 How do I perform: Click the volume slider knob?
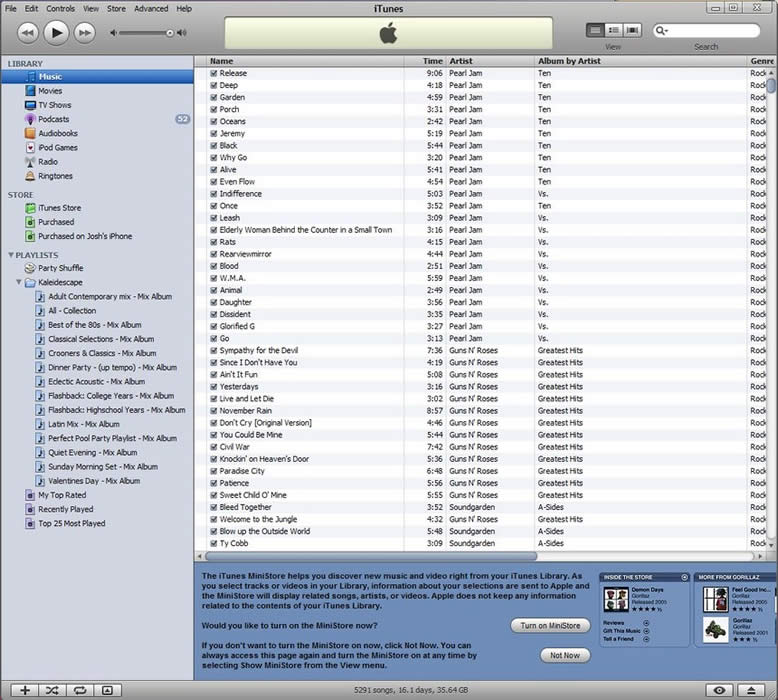pos(170,33)
